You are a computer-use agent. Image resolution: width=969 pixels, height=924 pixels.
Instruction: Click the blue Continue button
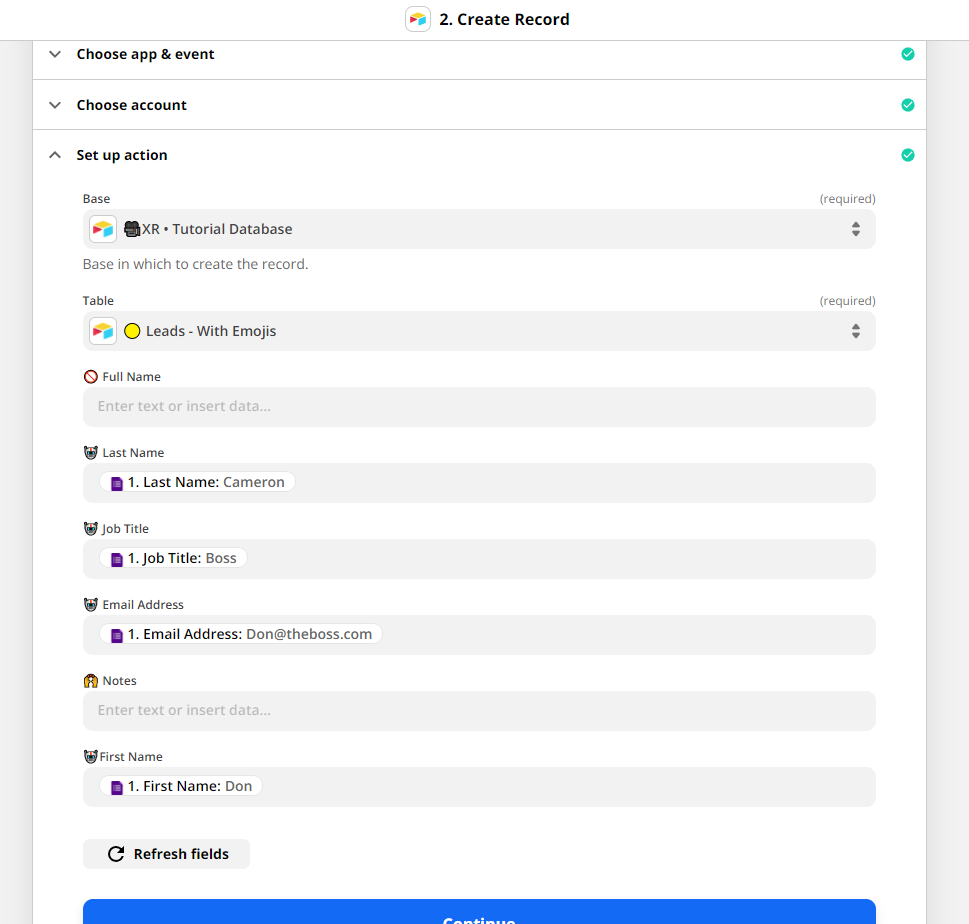pyautogui.click(x=479, y=913)
